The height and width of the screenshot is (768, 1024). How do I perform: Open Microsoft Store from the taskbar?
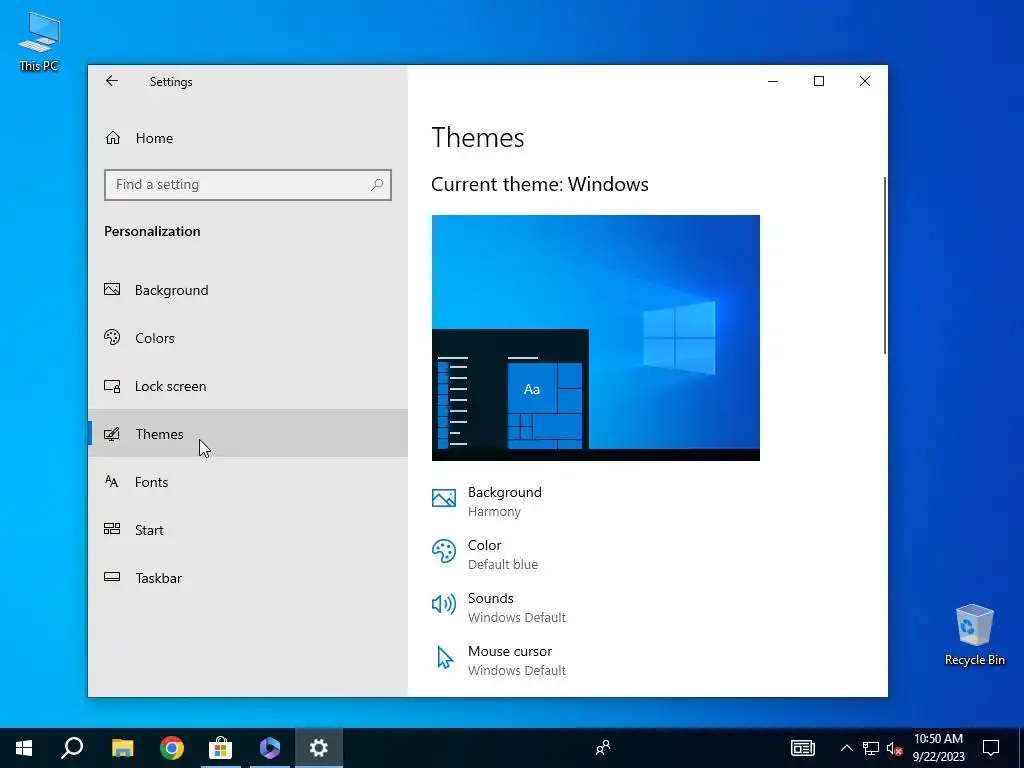coord(221,748)
